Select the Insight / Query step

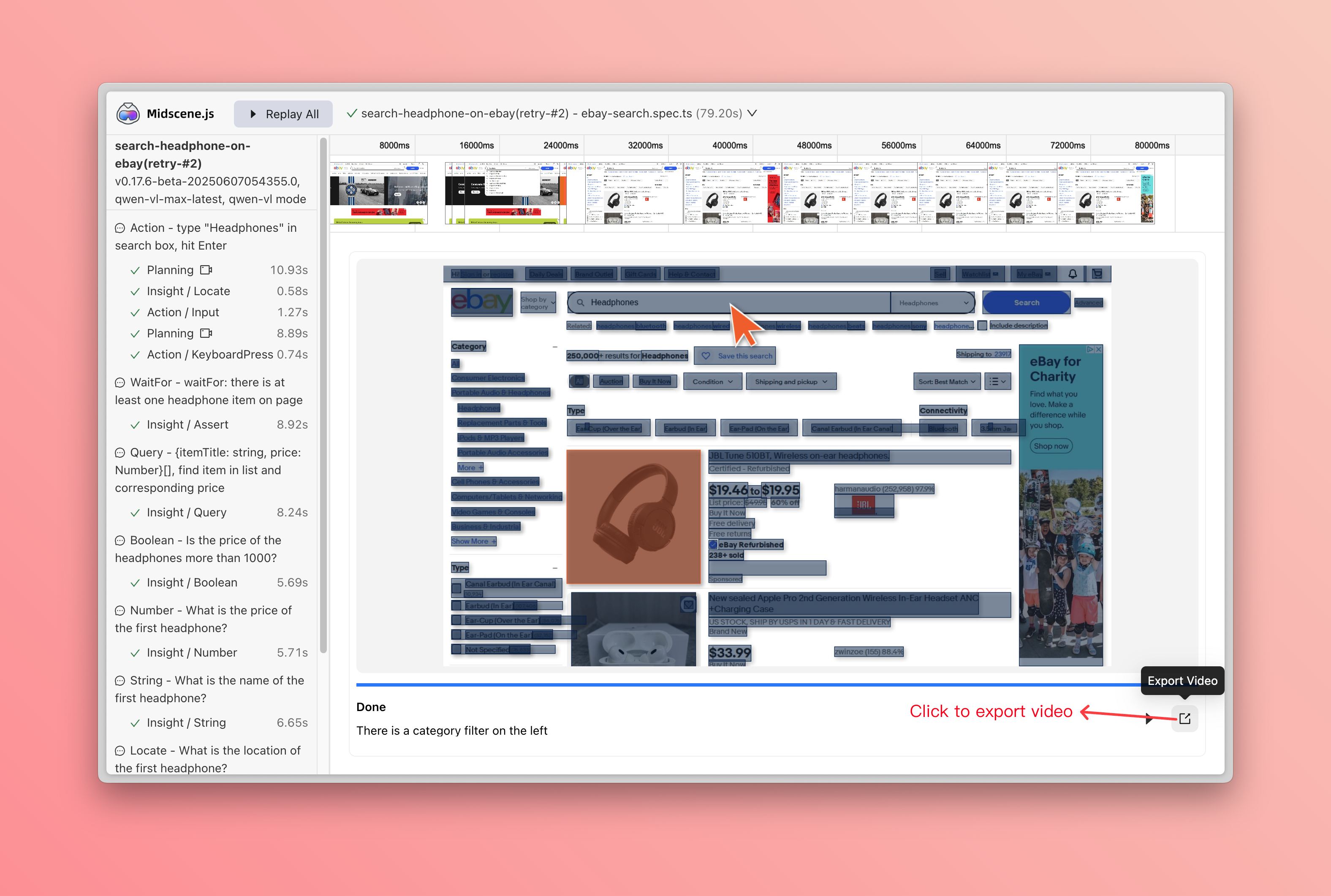(x=187, y=512)
